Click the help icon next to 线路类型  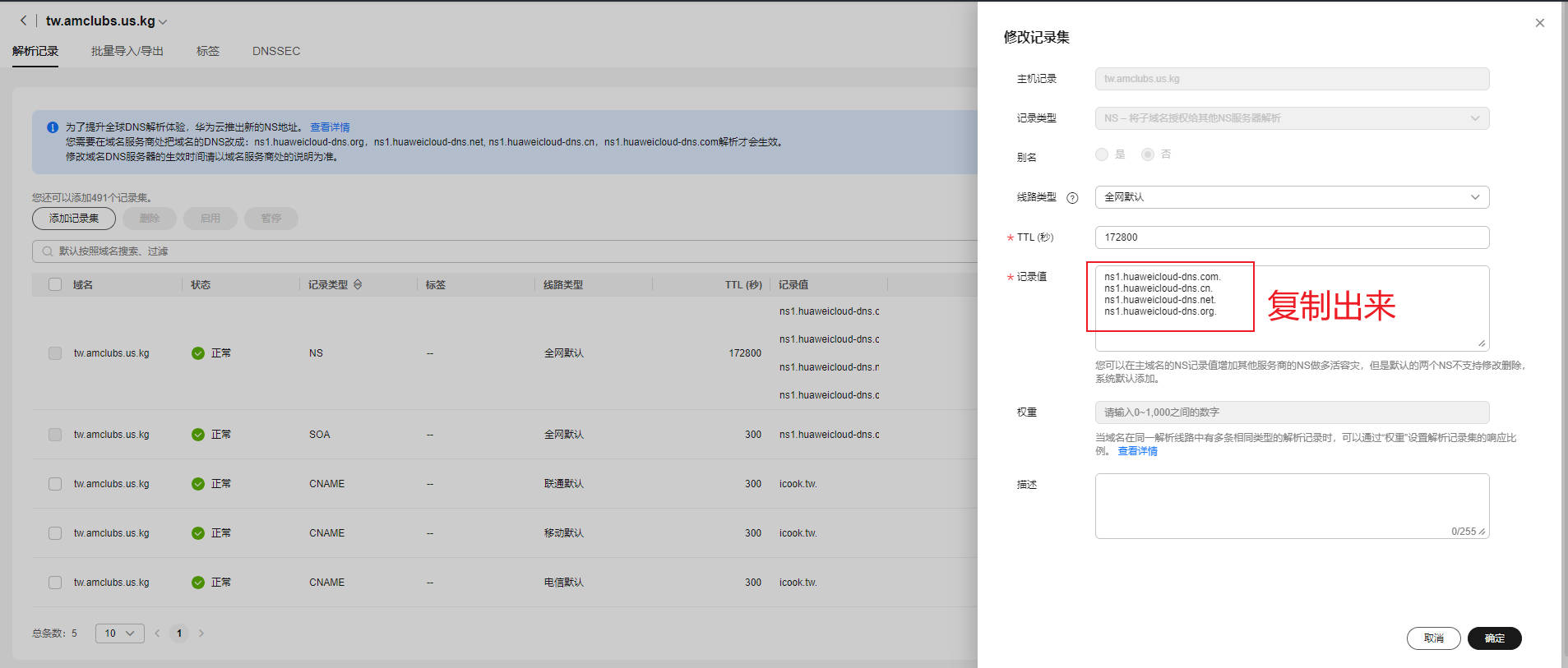tap(1072, 198)
